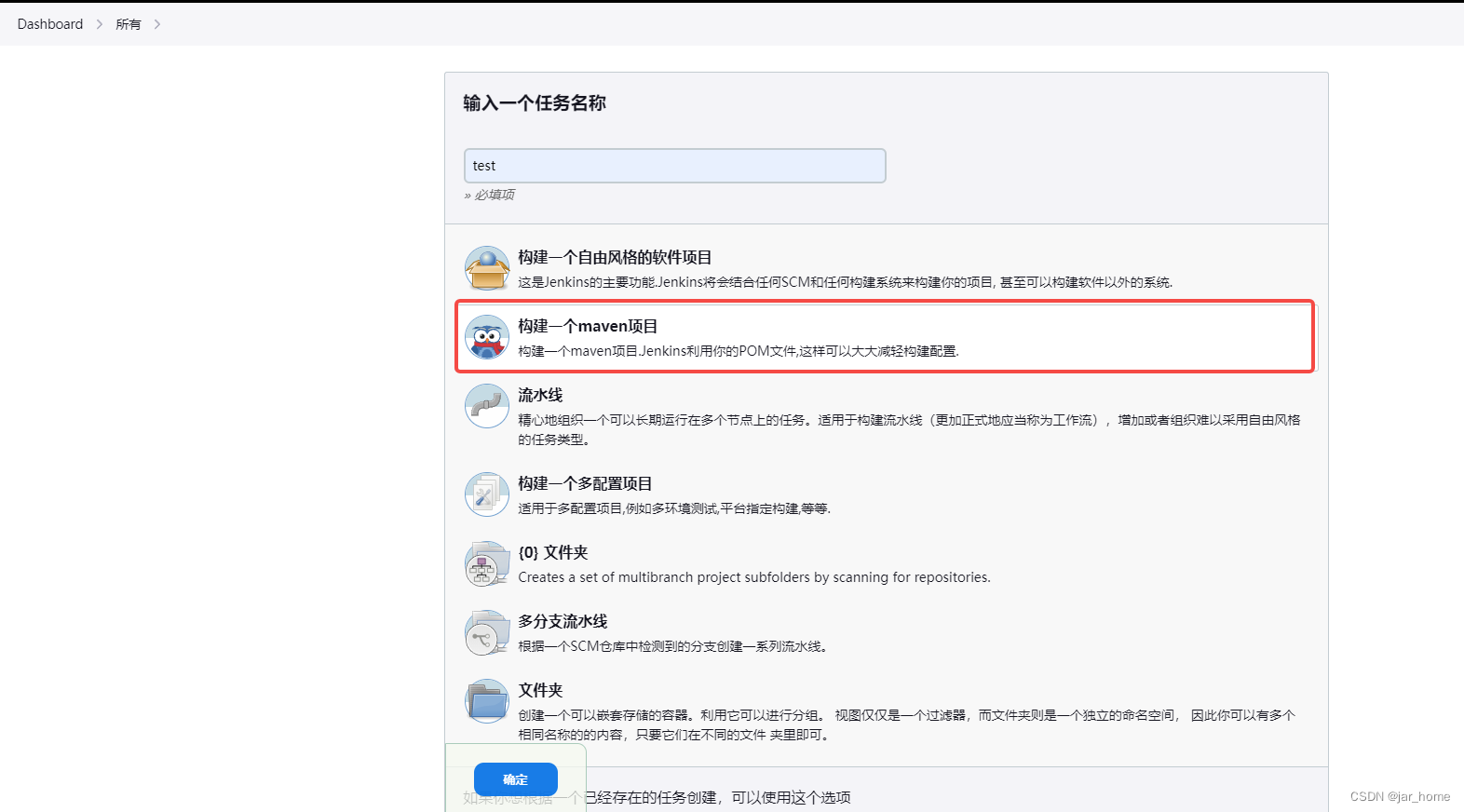Click the freestyle project Jenkins description text
Image resolution: width=1464 pixels, height=812 pixels.
[x=846, y=282]
